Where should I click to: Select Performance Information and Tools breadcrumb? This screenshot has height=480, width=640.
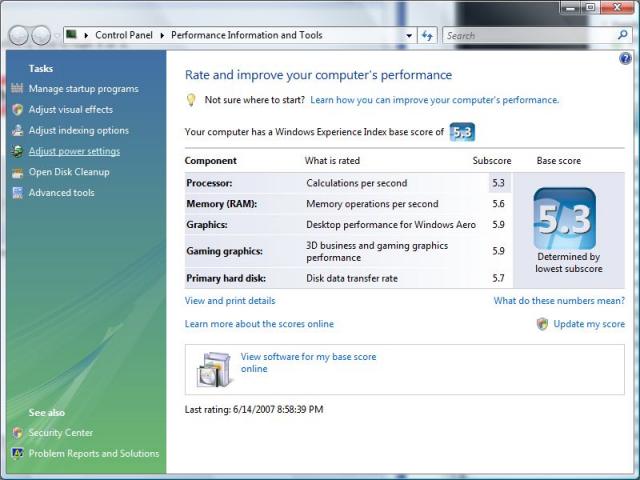(x=247, y=35)
